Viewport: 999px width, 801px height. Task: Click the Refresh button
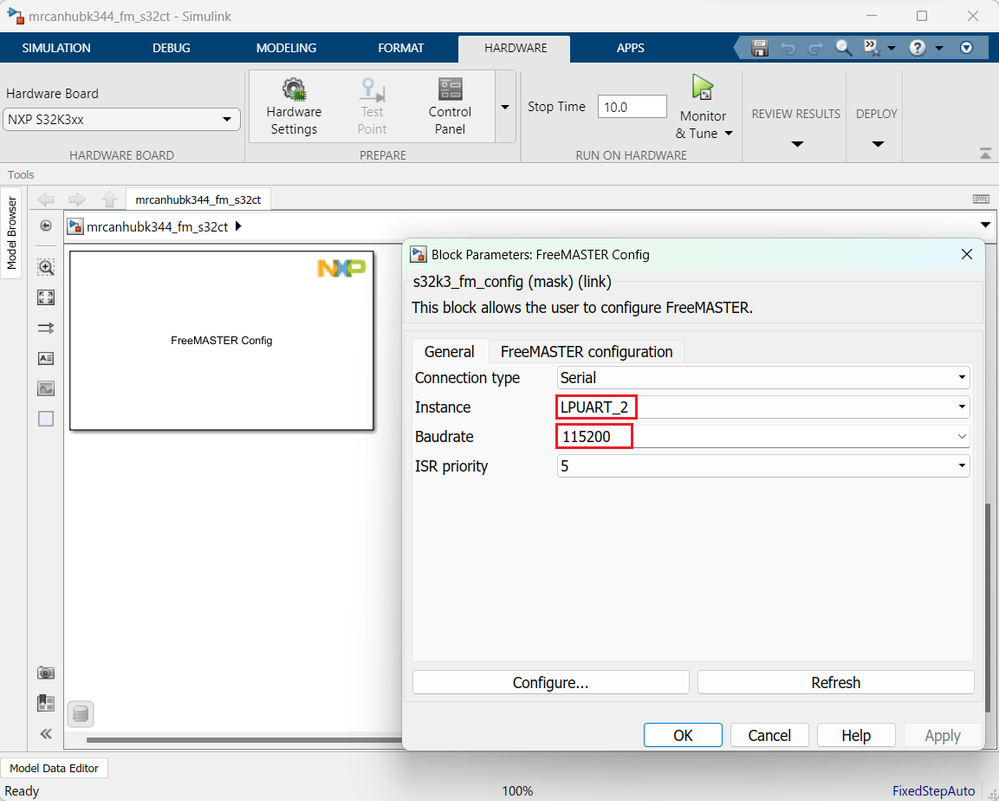point(835,682)
